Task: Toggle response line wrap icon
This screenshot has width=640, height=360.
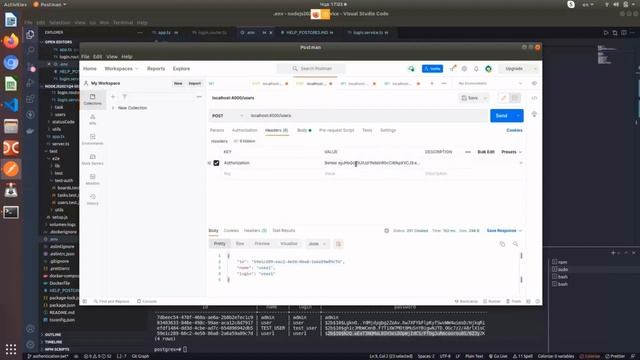Action: pyautogui.click(x=338, y=244)
